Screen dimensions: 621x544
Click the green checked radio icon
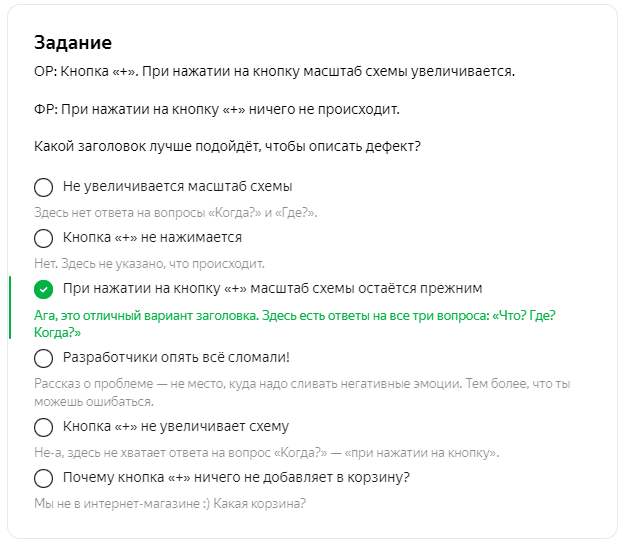tap(44, 289)
